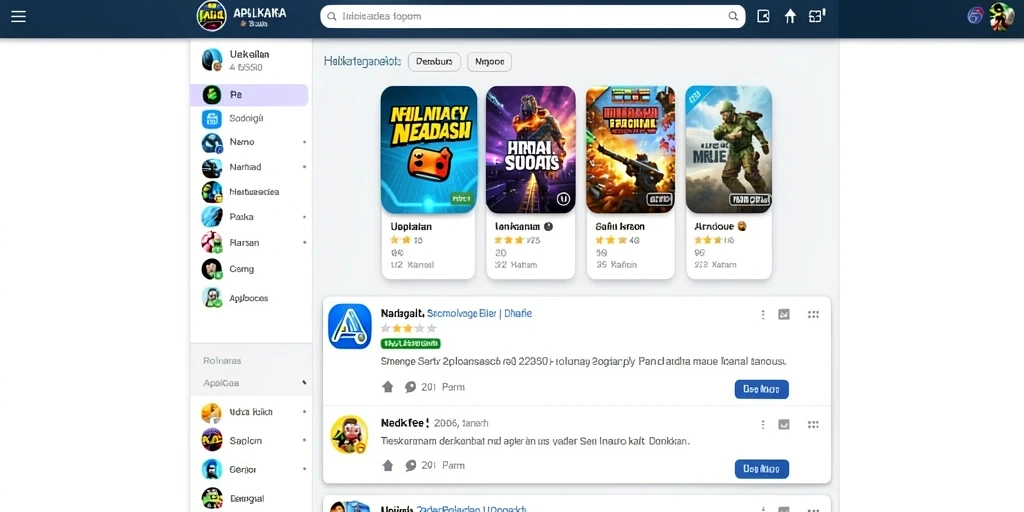This screenshot has width=1024, height=512.
Task: Open the blue A app icon for Nadagalt
Action: coord(349,327)
